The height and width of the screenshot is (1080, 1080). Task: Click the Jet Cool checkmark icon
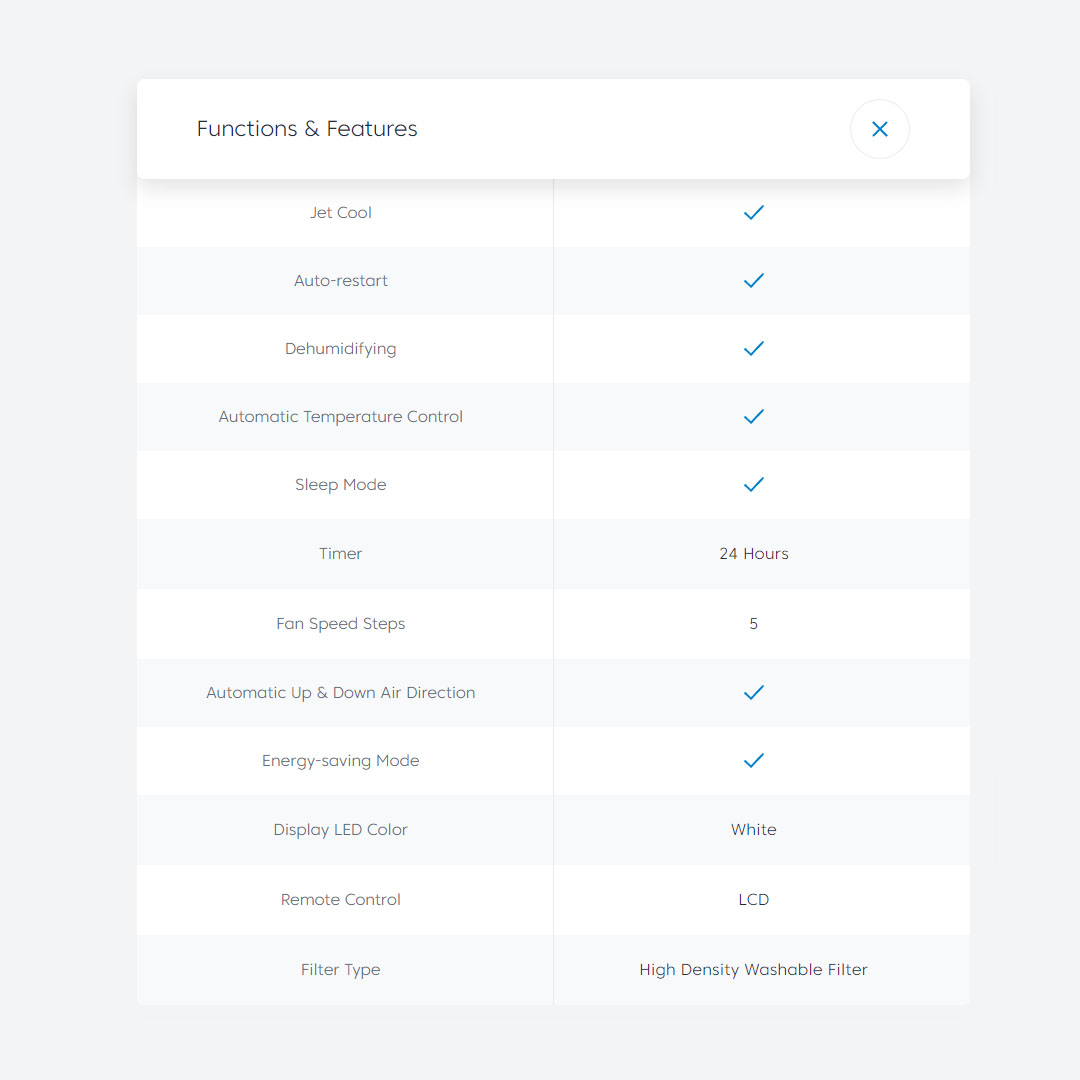(x=754, y=212)
